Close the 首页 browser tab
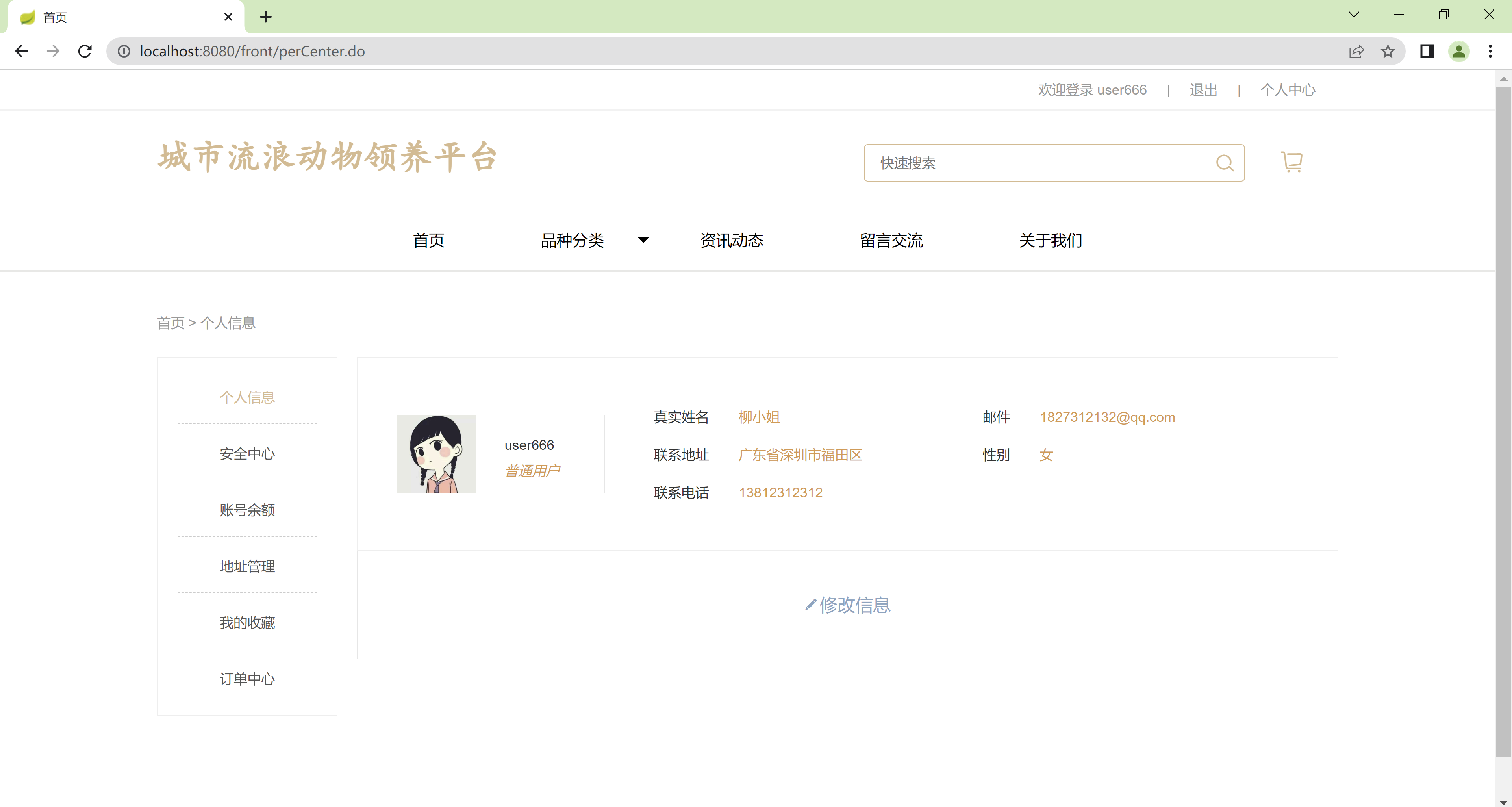The image size is (1512, 807). coord(228,17)
